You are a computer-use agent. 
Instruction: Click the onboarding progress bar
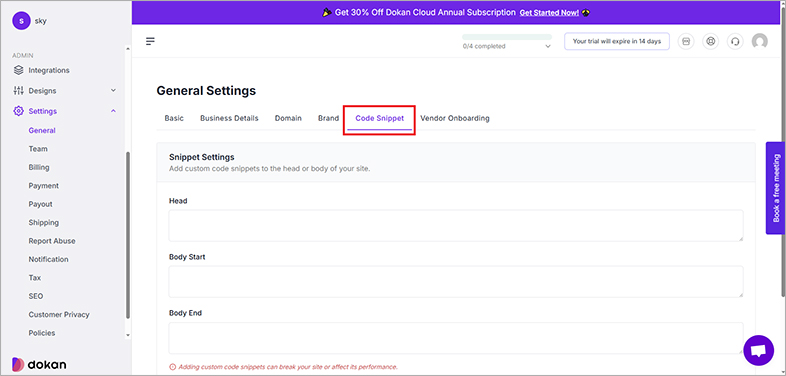coord(507,37)
